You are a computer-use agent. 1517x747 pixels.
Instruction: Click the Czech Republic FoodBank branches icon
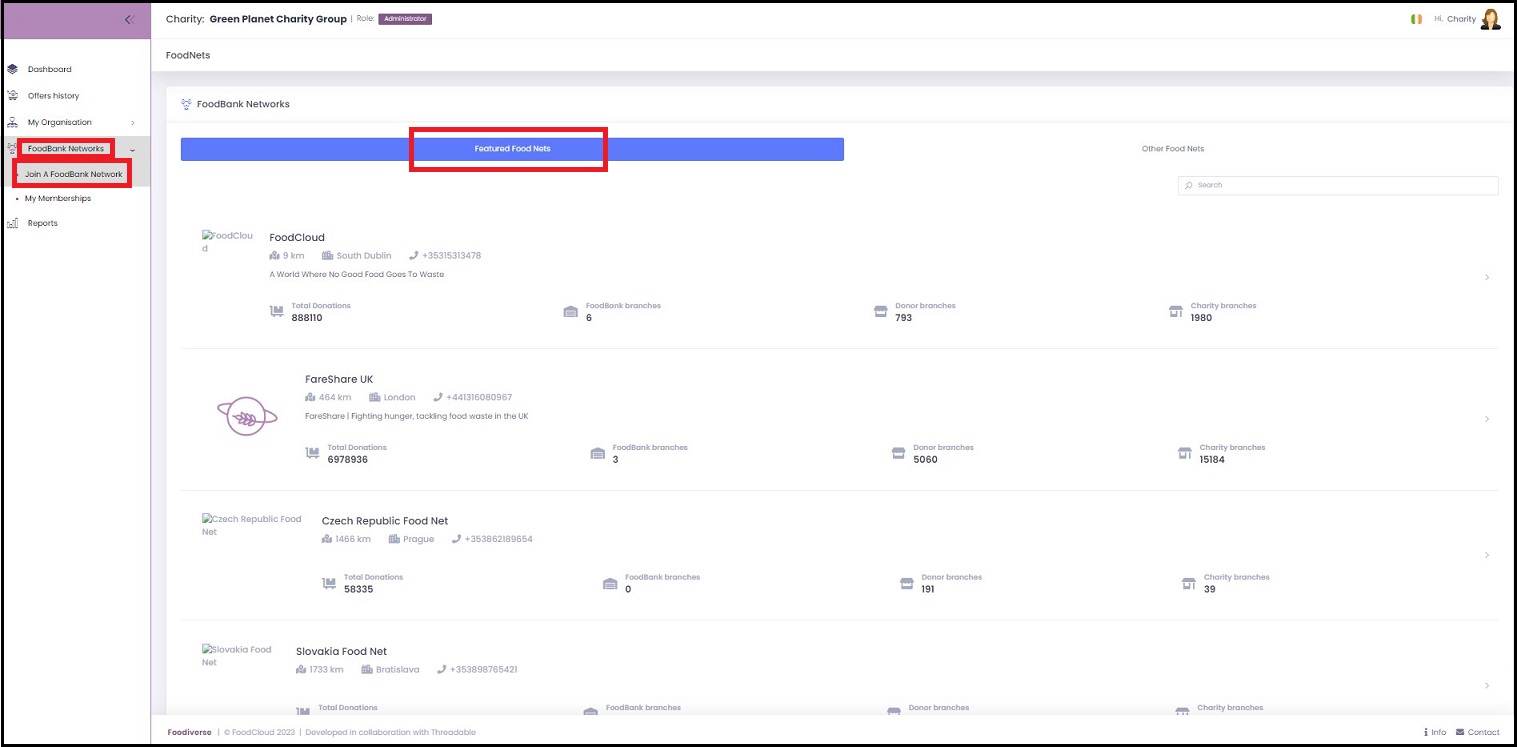point(610,584)
